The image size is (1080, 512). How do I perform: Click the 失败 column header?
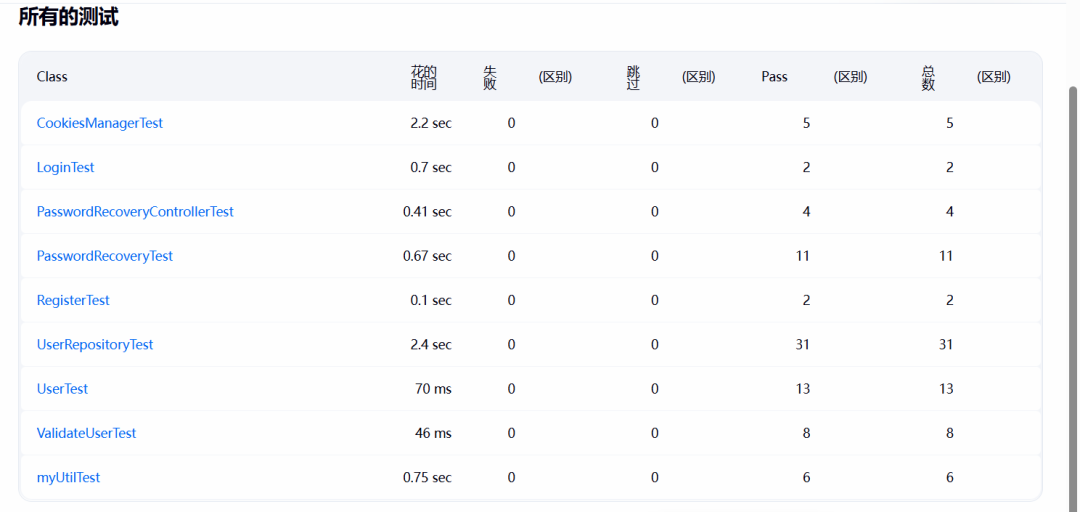[x=490, y=78]
